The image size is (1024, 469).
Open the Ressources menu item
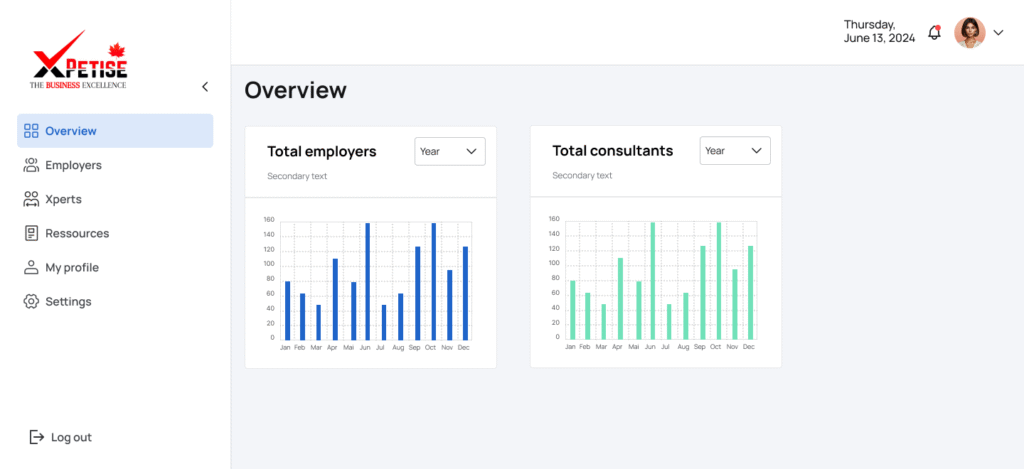pyautogui.click(x=77, y=233)
